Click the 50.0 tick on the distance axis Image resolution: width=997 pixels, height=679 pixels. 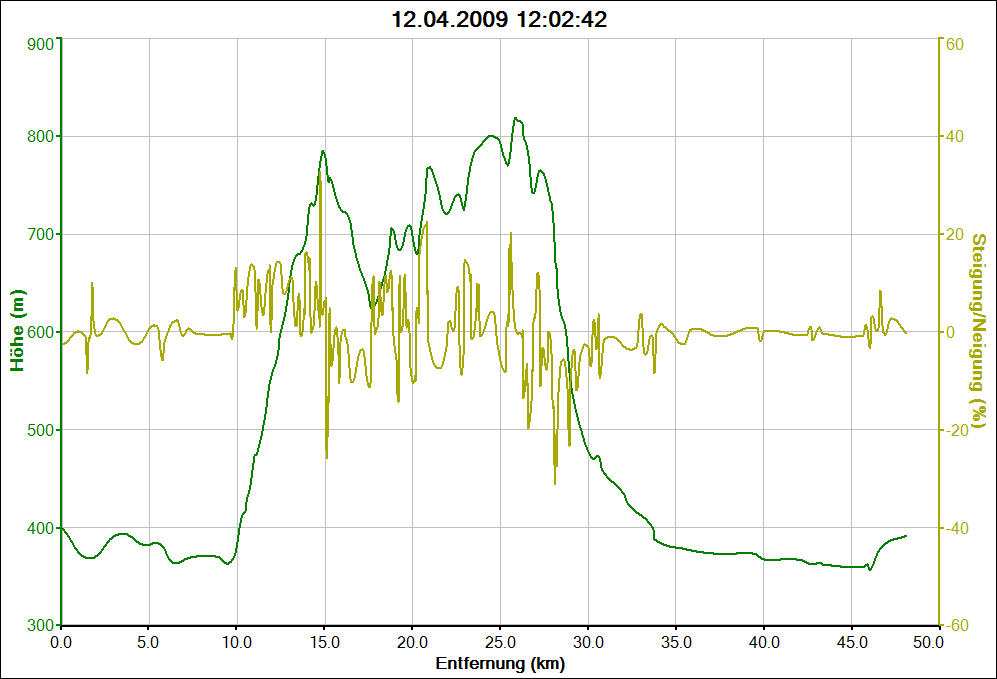939,641
